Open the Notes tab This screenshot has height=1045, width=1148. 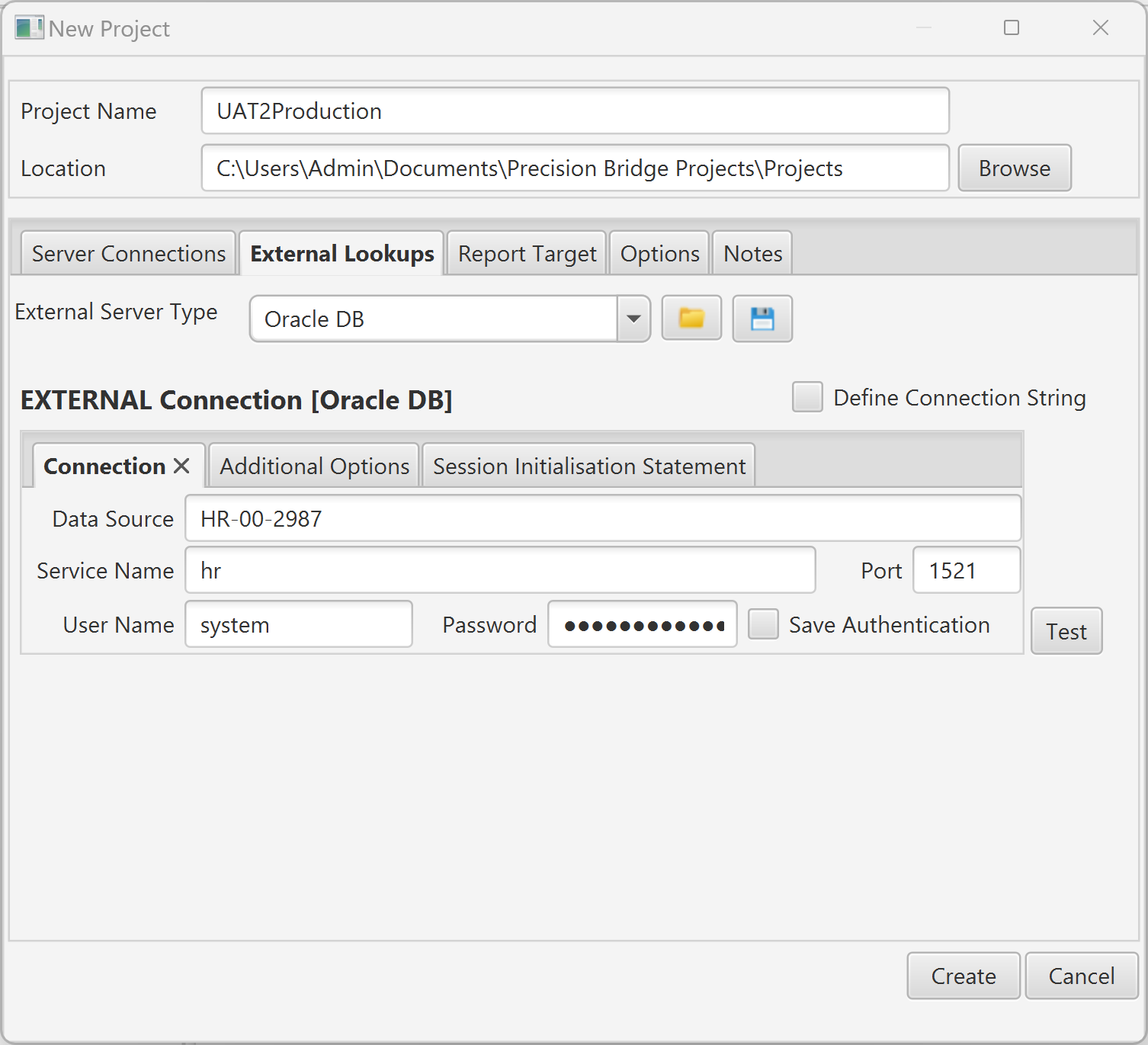point(752,253)
